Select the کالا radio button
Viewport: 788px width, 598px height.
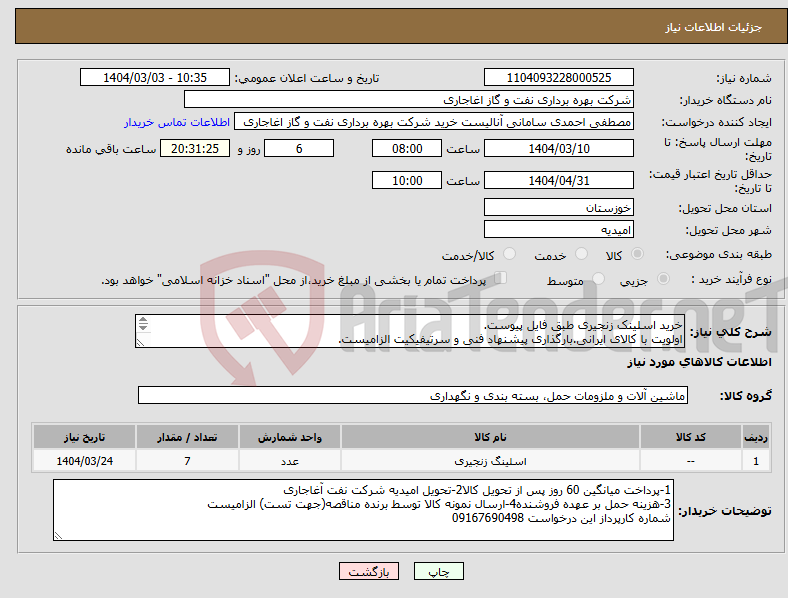637,254
